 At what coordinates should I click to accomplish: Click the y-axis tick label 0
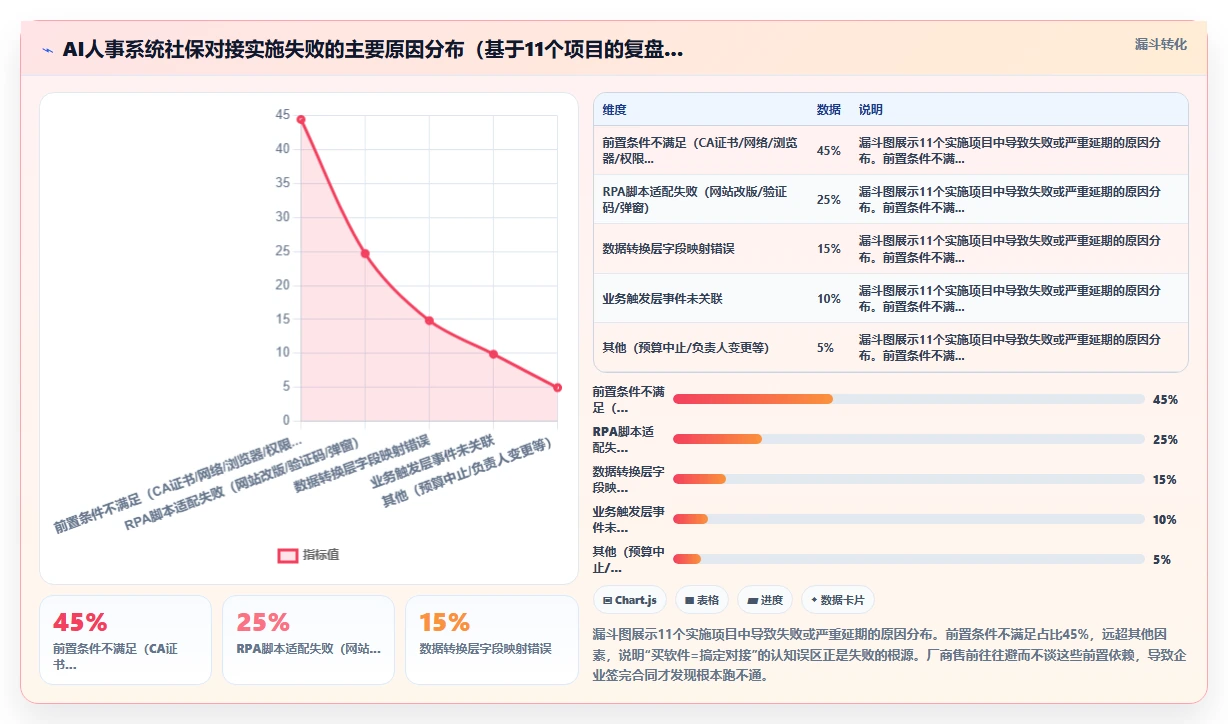pos(286,420)
